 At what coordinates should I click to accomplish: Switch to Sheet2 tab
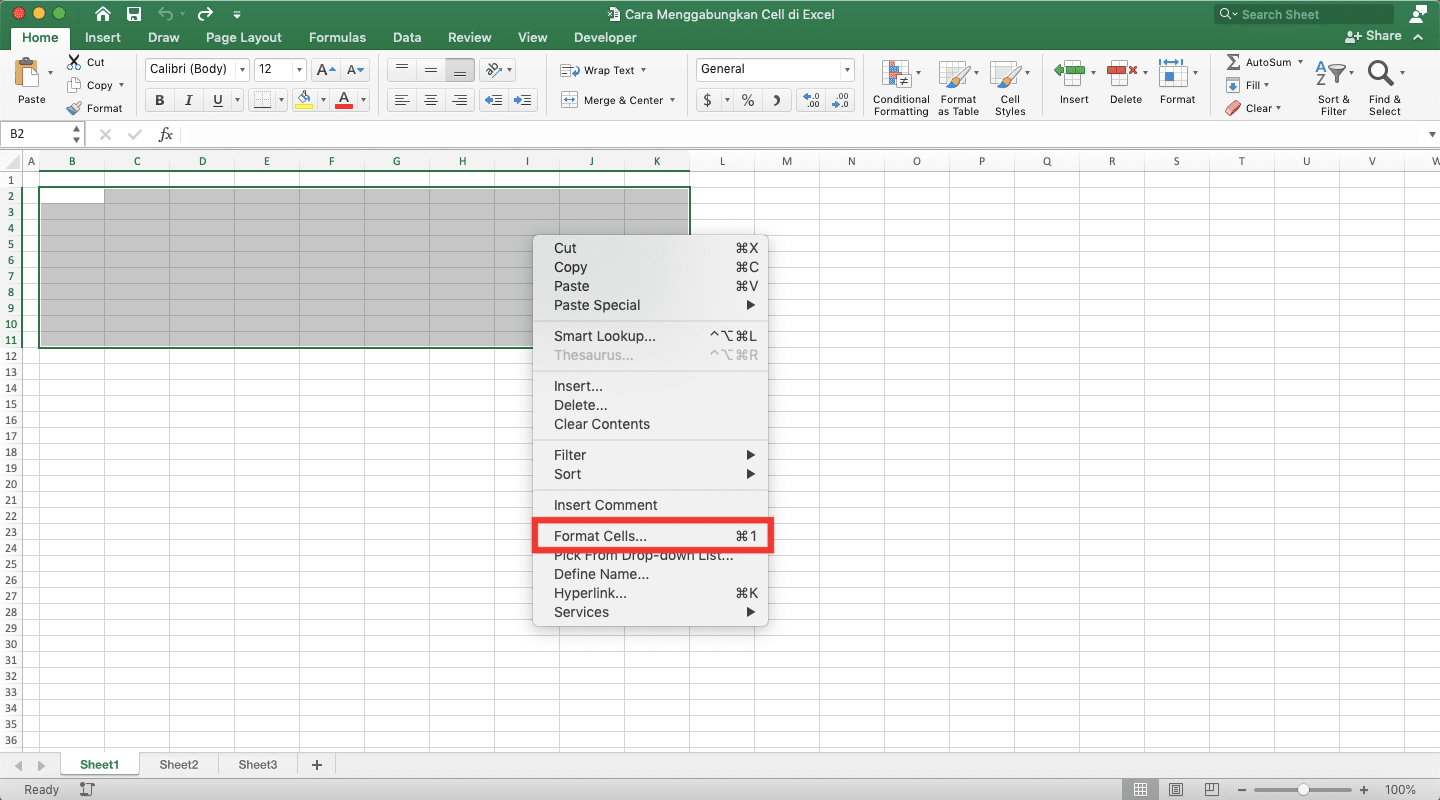[179, 764]
